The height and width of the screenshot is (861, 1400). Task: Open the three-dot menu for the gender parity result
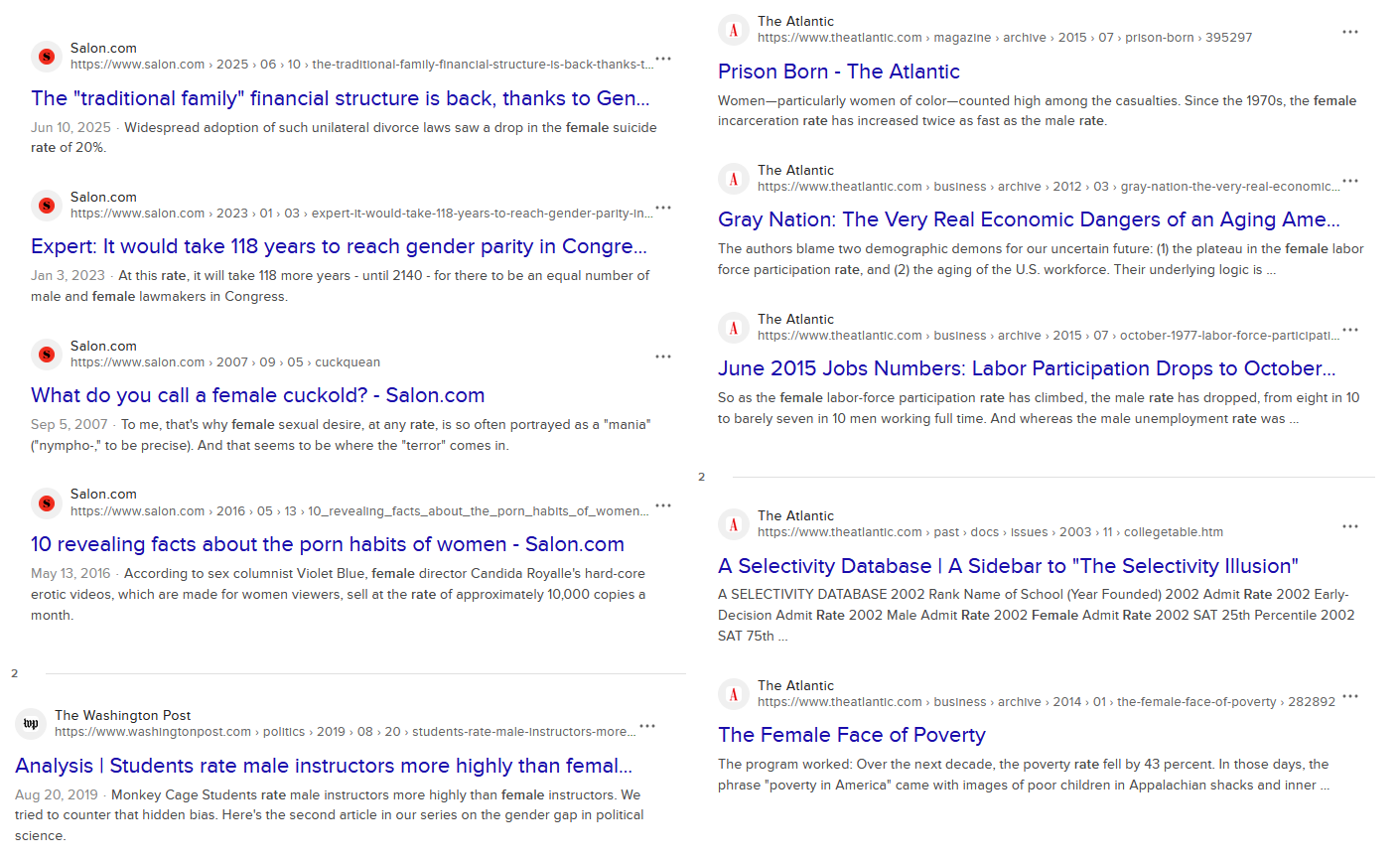(663, 208)
